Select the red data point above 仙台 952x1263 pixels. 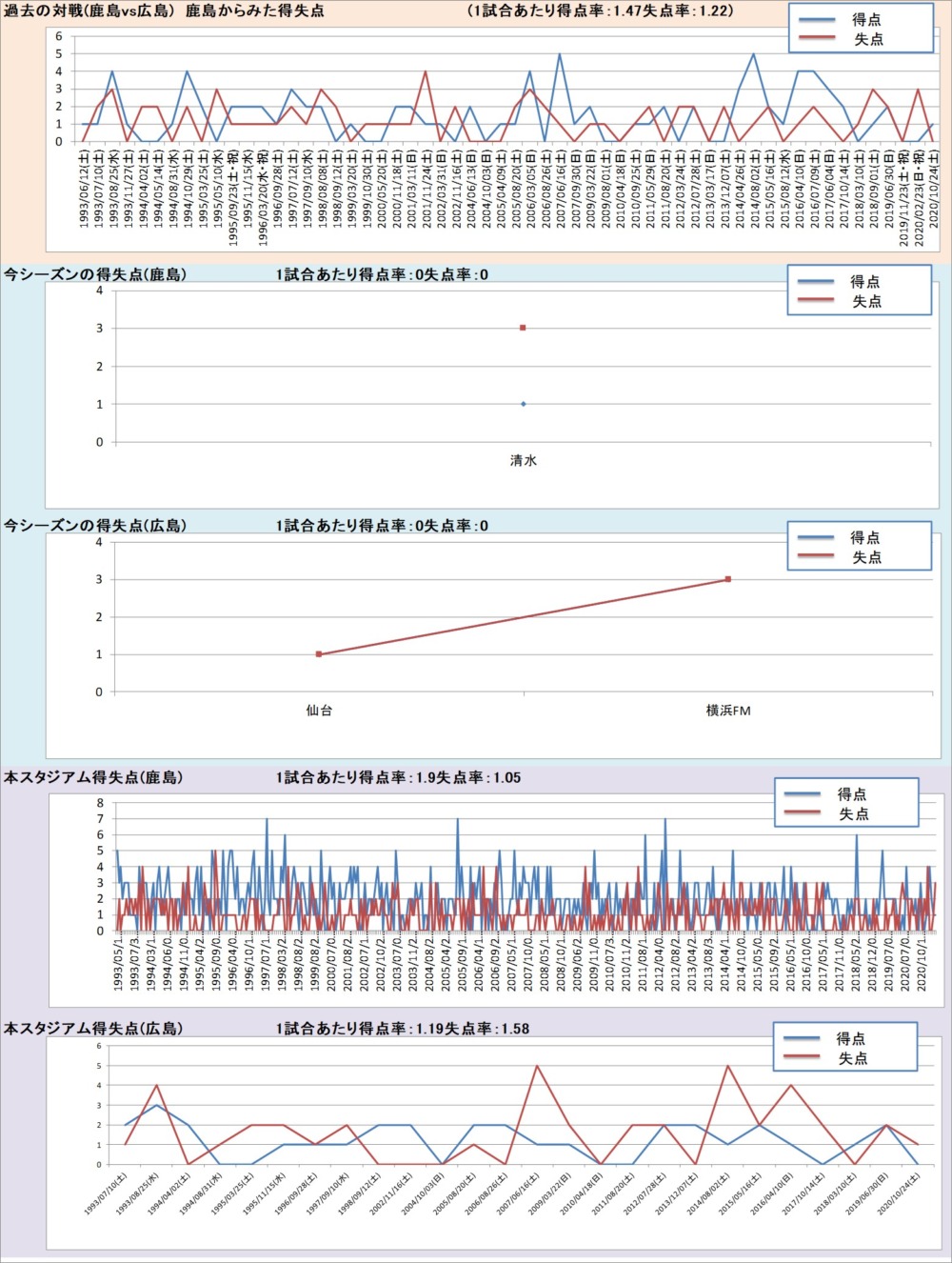[319, 654]
